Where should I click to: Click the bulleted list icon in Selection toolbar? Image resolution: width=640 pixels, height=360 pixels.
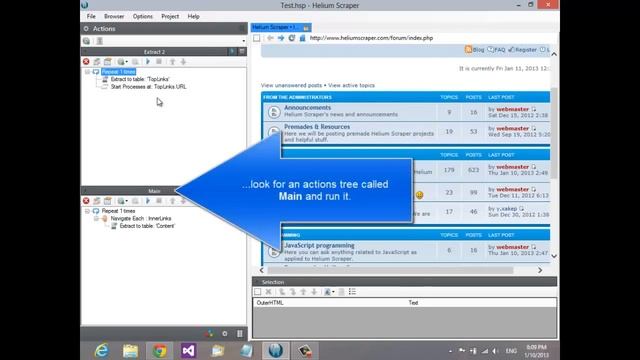pyautogui.click(x=352, y=292)
